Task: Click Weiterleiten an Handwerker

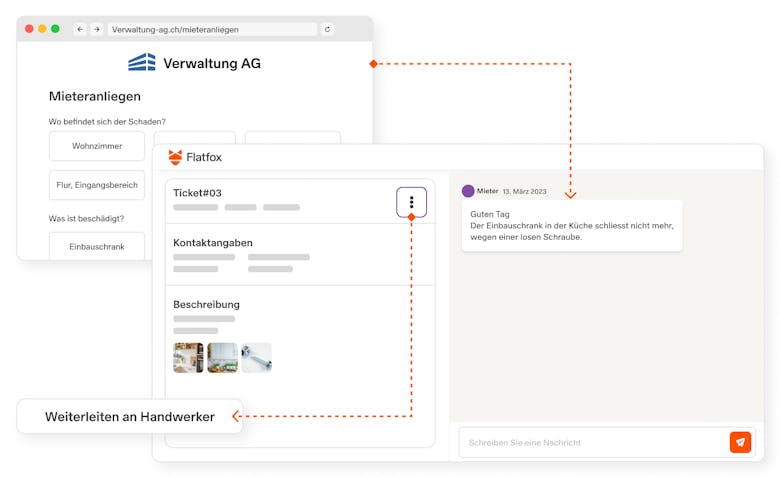Action: pyautogui.click(x=129, y=416)
